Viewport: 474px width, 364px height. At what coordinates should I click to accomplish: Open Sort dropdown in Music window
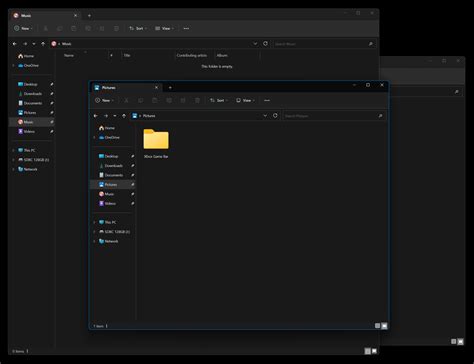tap(138, 28)
